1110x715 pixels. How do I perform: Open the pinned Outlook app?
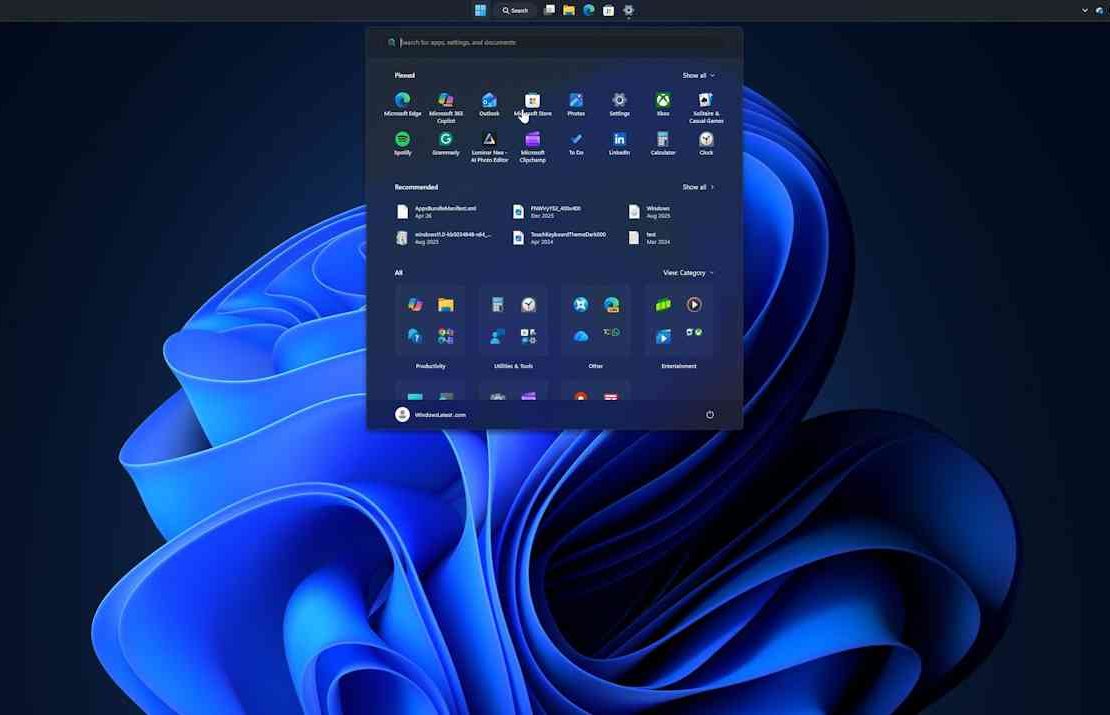(489, 104)
